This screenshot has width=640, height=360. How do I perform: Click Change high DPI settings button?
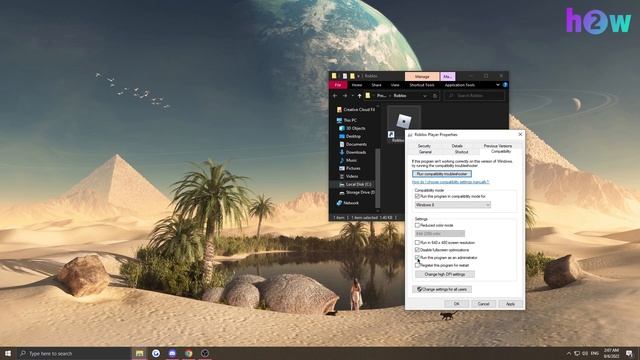[x=445, y=274]
